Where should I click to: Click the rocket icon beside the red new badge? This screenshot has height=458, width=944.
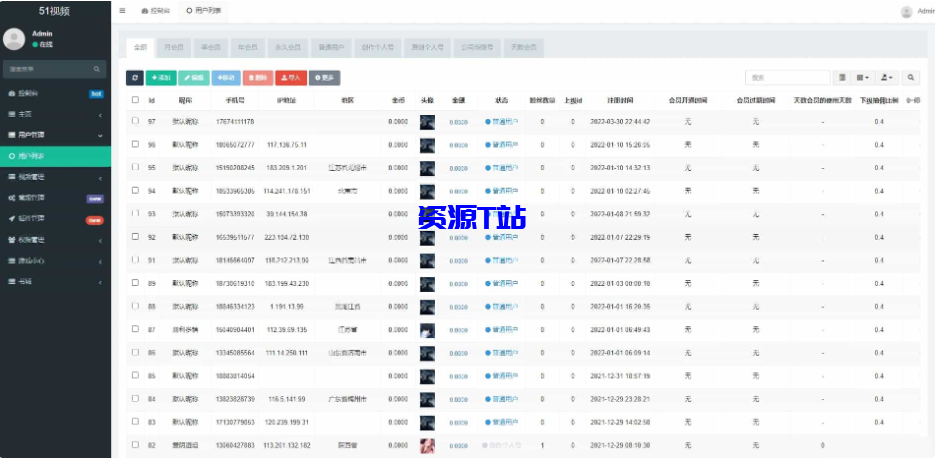11,218
